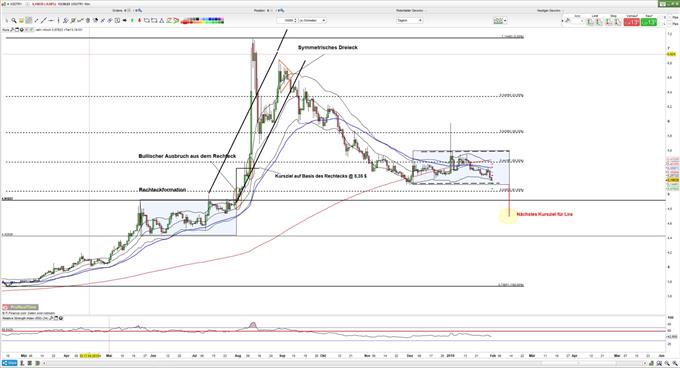Expand the units dropdown beside quantity field
Image resolution: width=680 pixels, height=368 pixels.
(312, 20)
